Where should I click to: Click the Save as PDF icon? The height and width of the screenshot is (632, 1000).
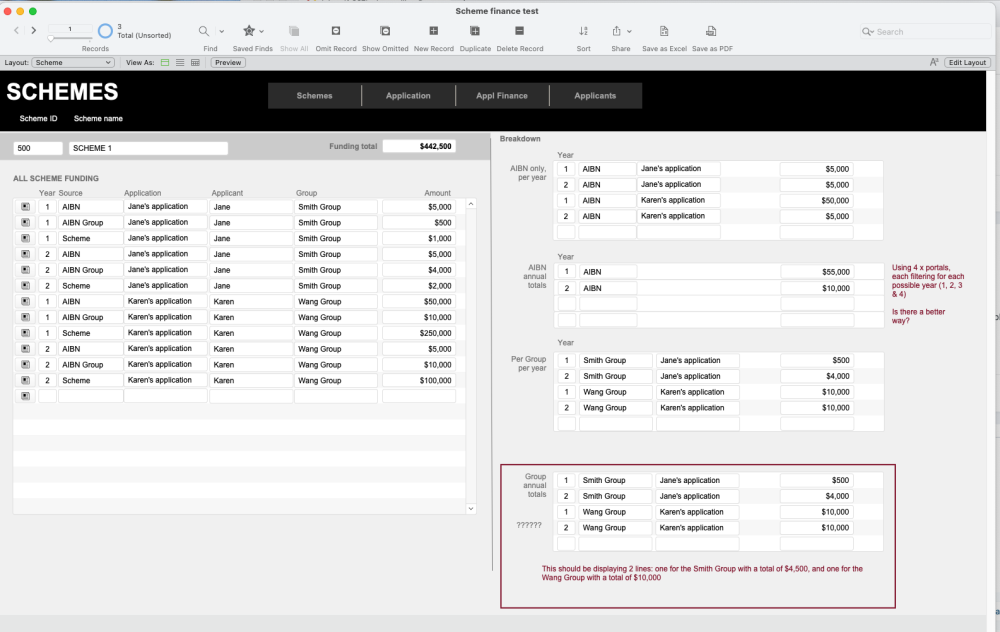coord(712,31)
